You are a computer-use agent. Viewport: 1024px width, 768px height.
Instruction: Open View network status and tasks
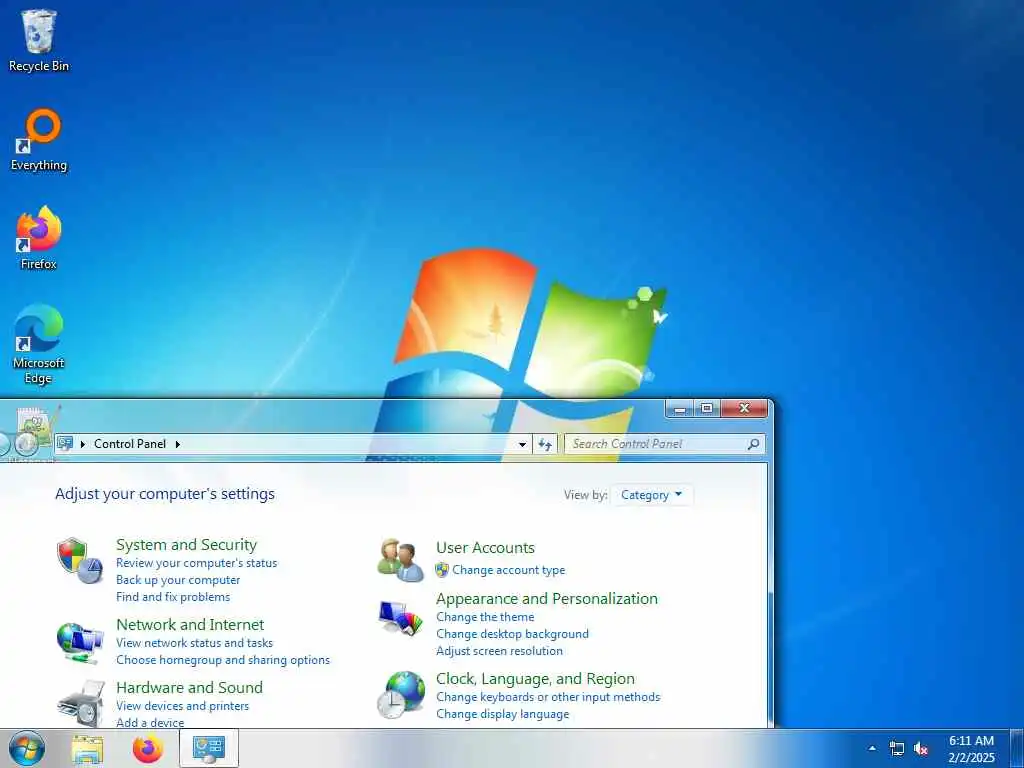click(x=194, y=643)
